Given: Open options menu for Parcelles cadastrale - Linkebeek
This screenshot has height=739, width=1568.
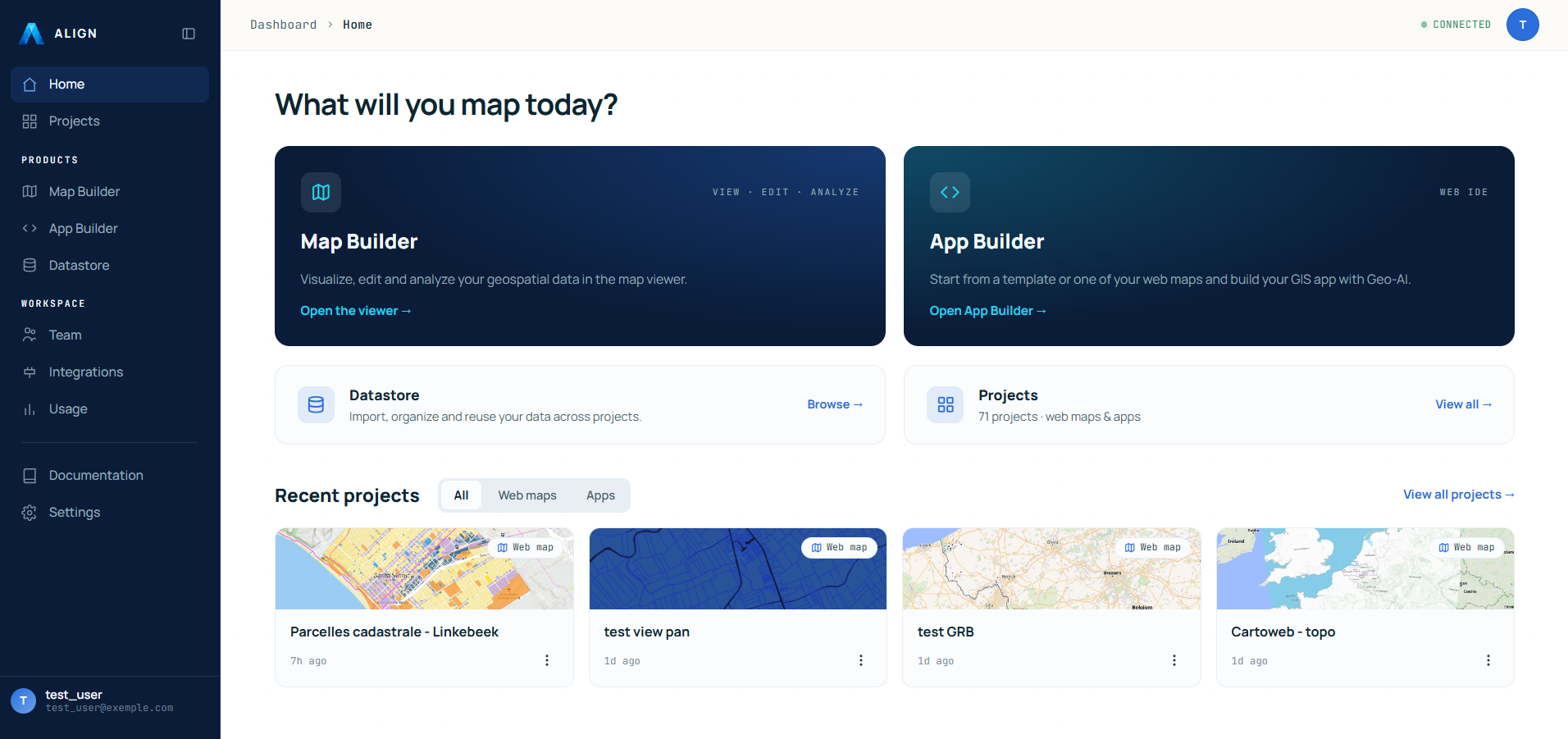Looking at the screenshot, I should [x=547, y=660].
